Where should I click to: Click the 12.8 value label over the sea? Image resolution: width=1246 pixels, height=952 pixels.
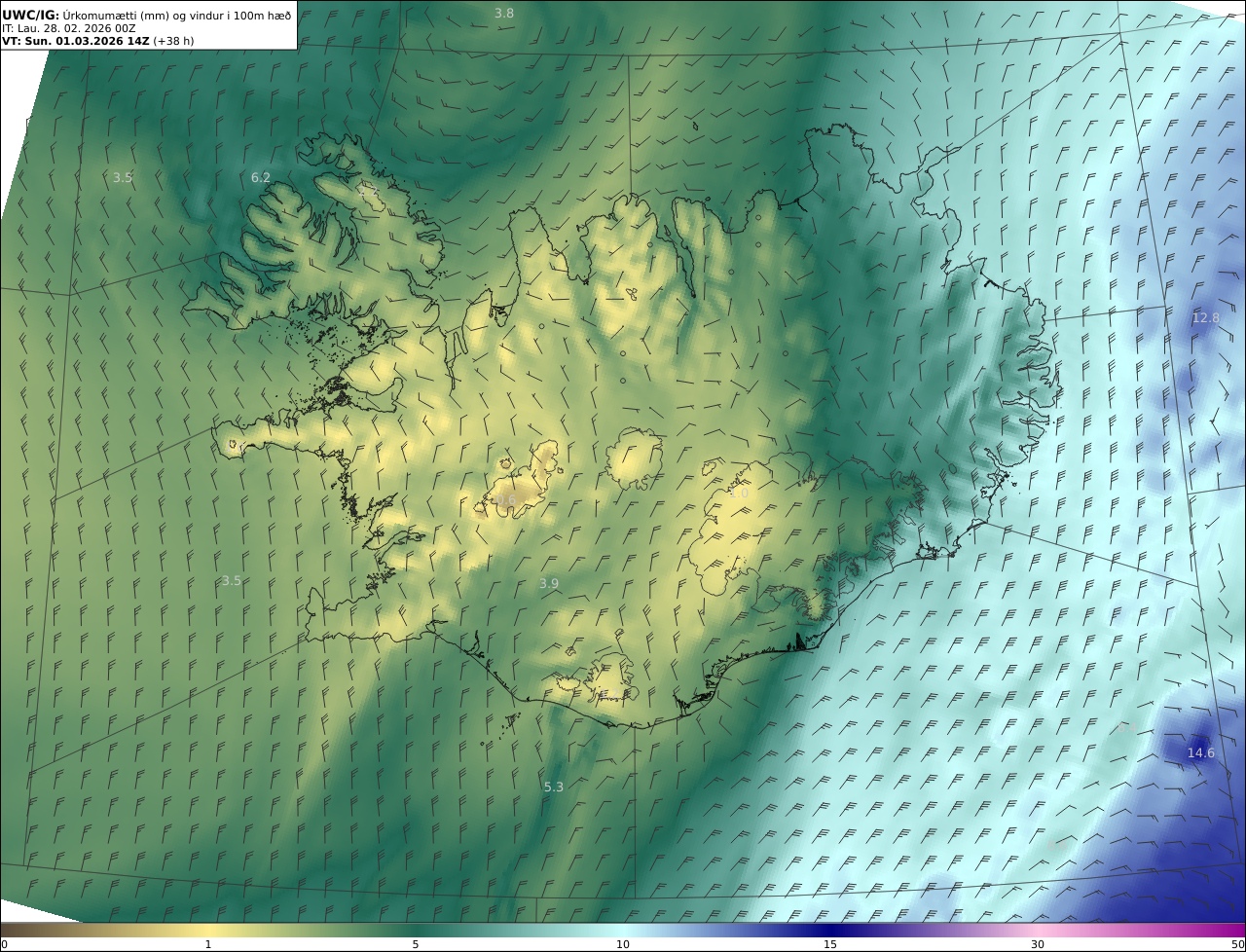tap(1205, 317)
